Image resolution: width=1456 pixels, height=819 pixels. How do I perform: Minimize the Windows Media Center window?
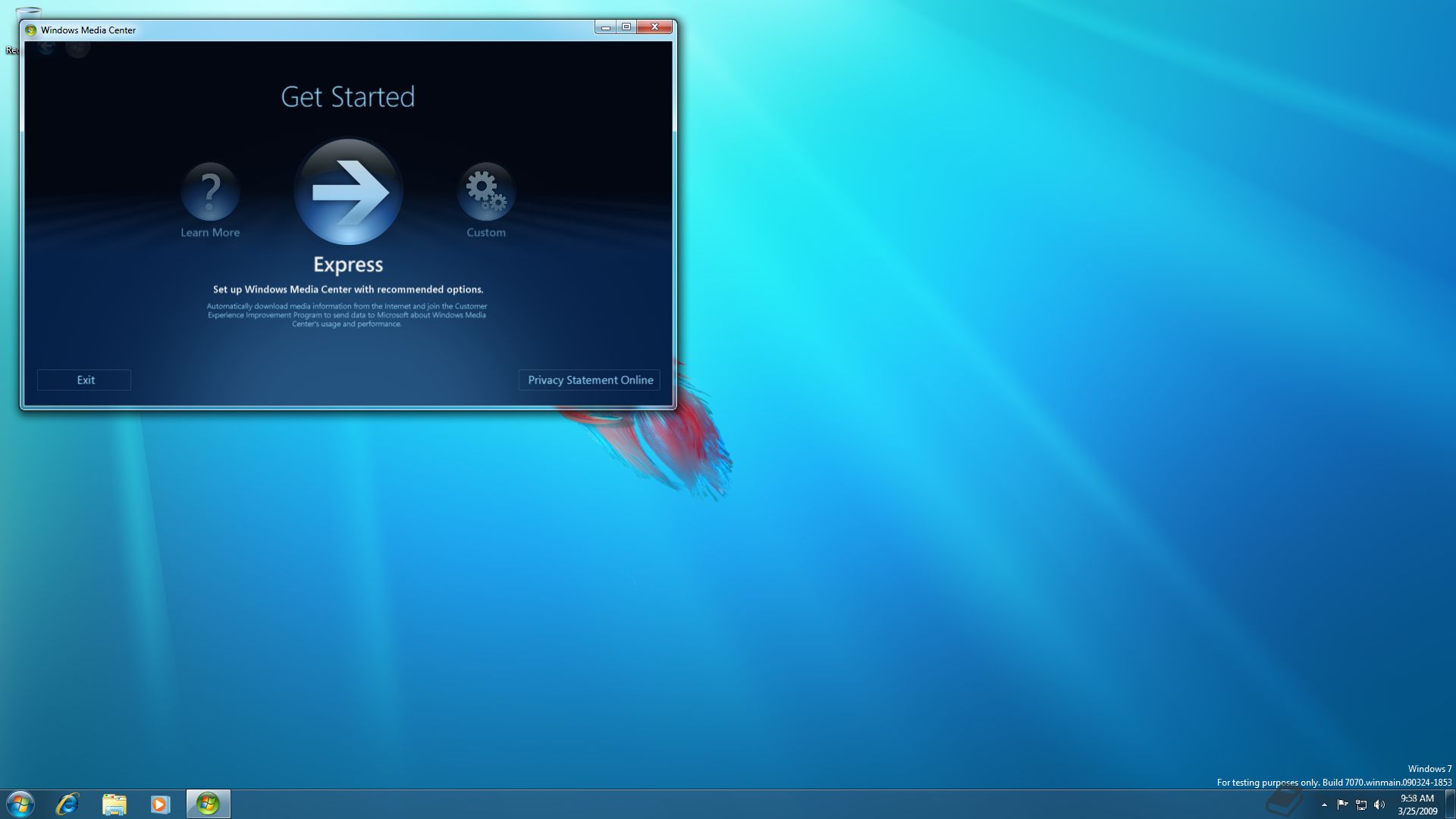point(605,27)
